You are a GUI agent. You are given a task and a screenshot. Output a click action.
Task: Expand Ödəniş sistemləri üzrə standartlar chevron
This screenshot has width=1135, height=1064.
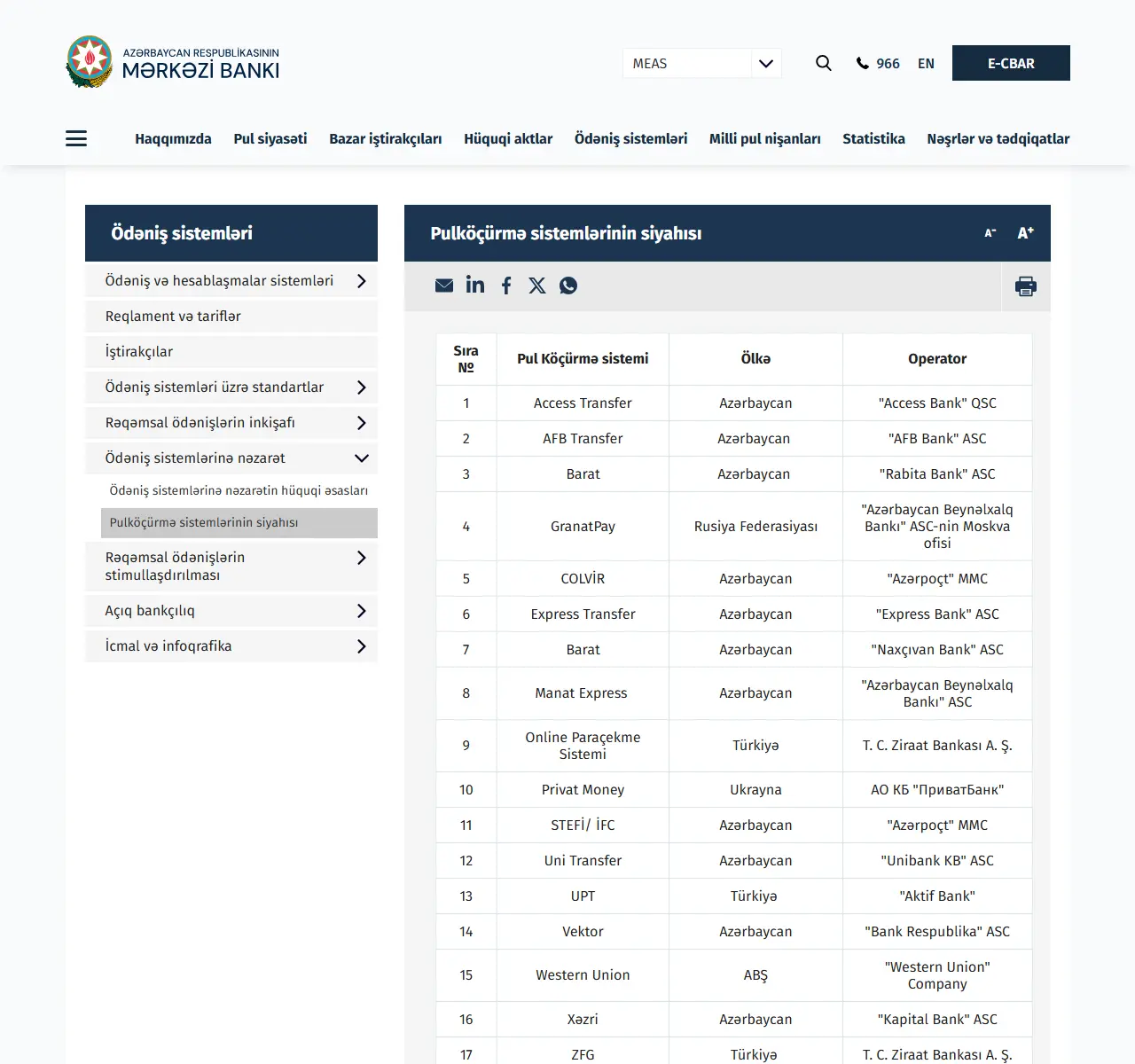[x=362, y=387]
